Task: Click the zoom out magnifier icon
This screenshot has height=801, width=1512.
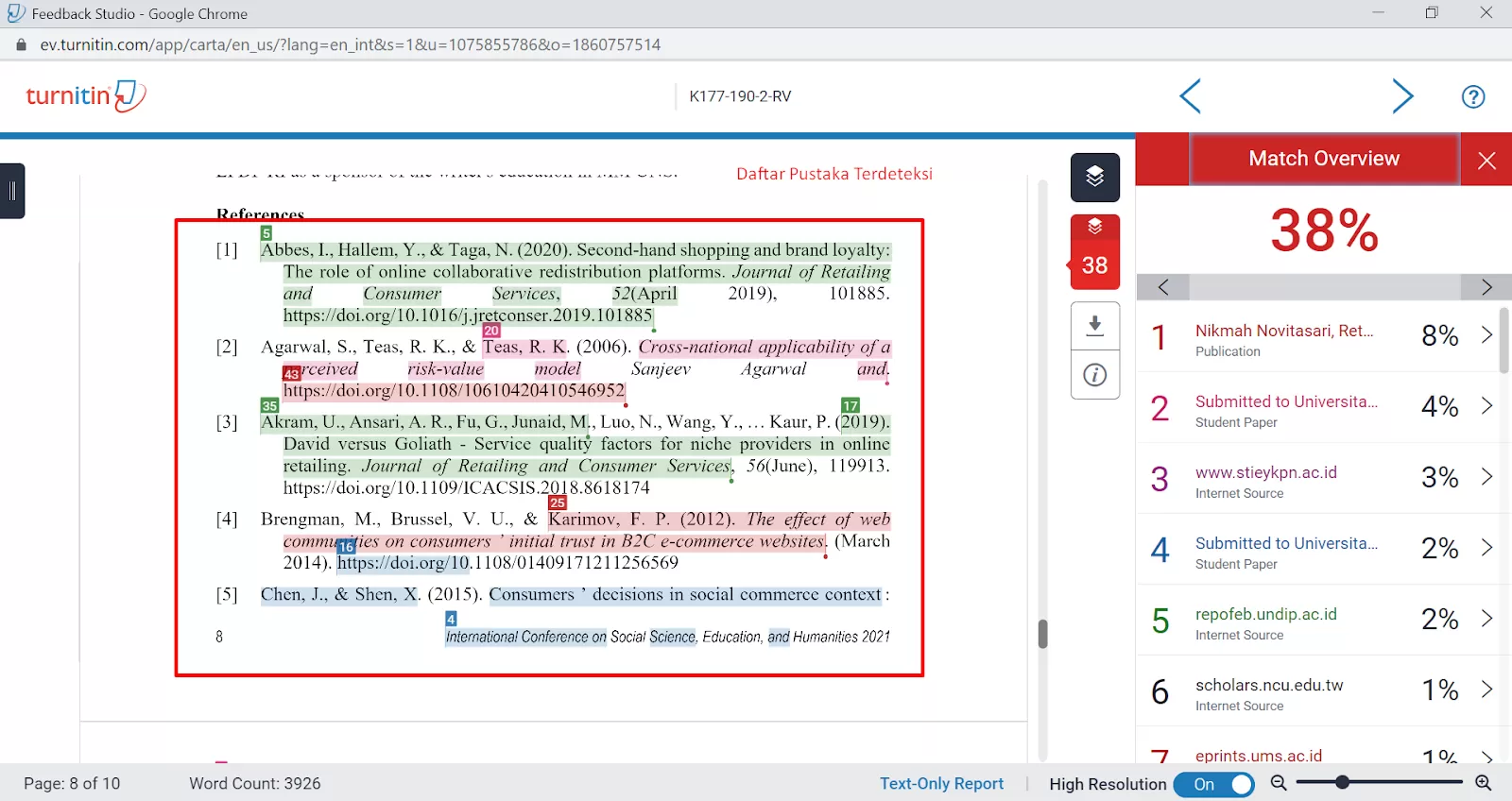Action: click(x=1279, y=783)
